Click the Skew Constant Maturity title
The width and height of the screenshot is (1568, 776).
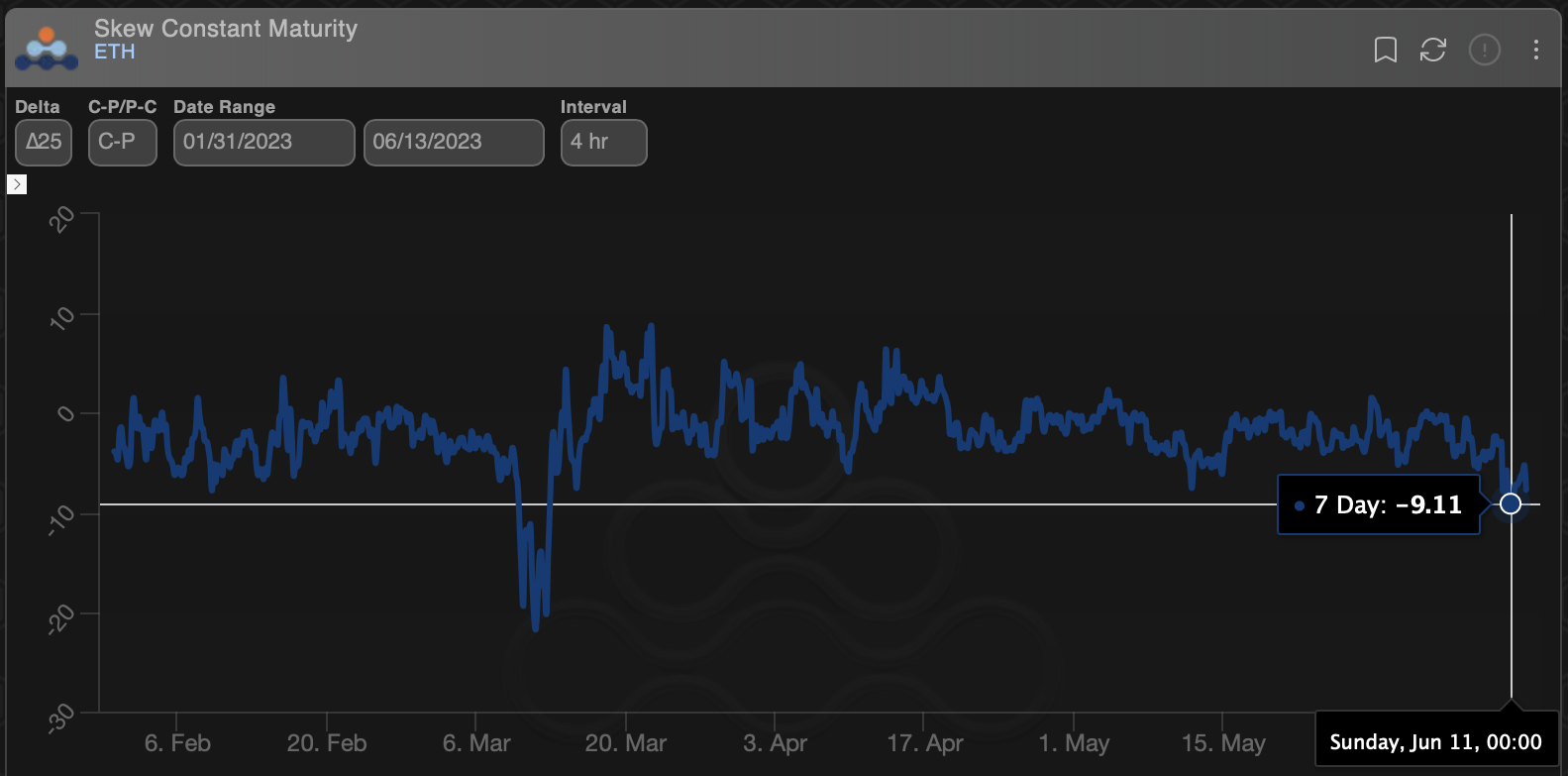click(226, 29)
